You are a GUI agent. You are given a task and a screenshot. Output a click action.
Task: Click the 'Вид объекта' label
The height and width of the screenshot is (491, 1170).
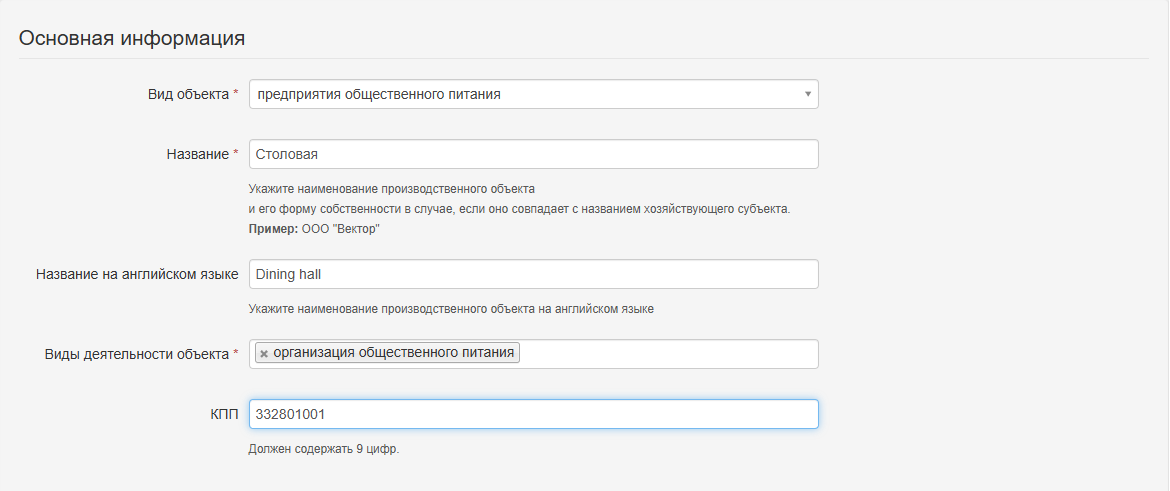188,94
